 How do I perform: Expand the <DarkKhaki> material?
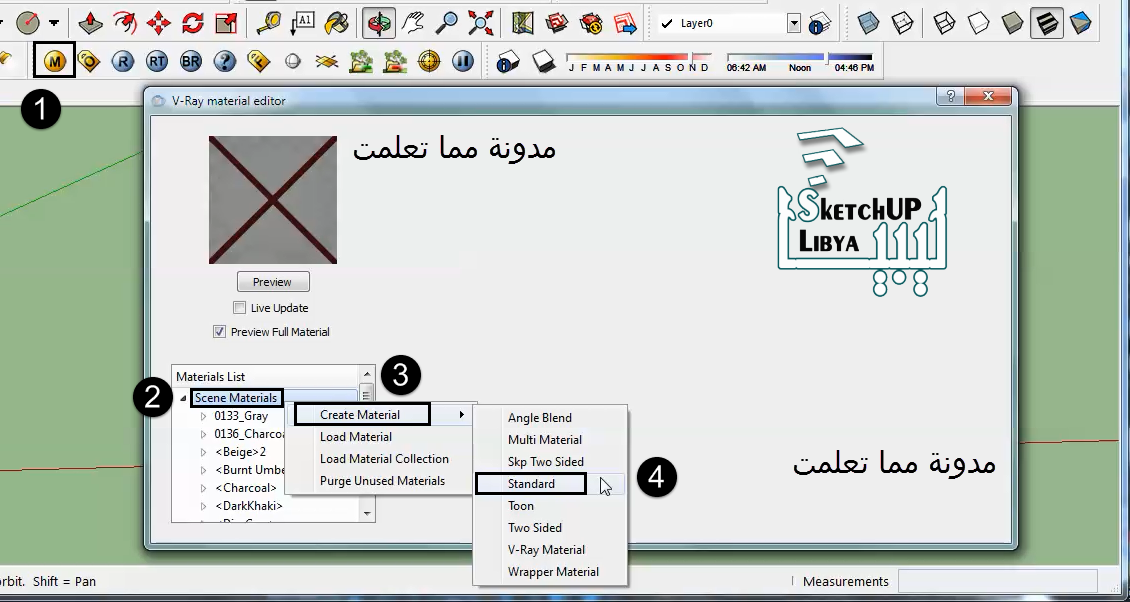click(x=203, y=506)
